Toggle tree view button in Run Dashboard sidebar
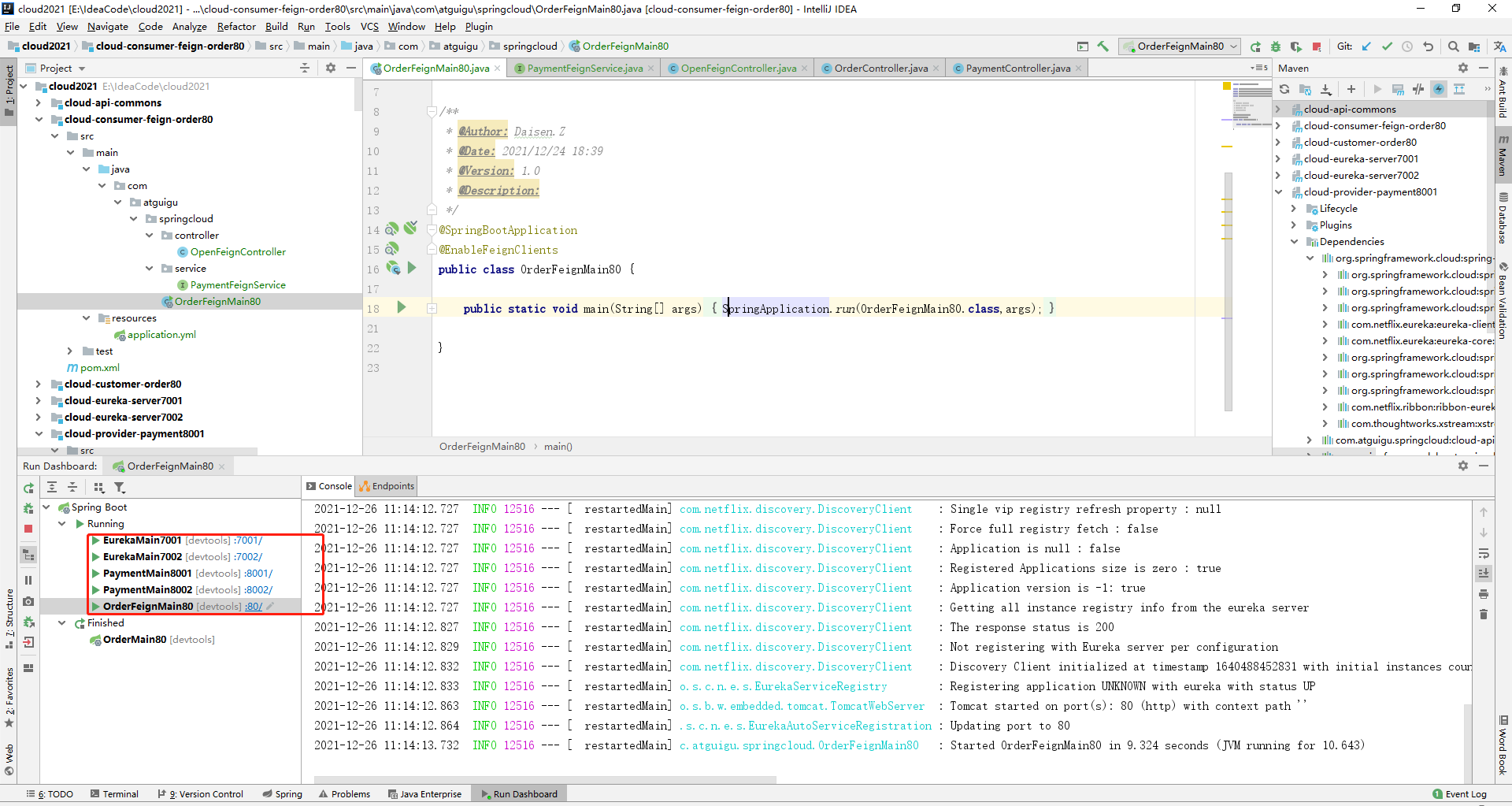Viewport: 1512px width, 806px height. 28,555
